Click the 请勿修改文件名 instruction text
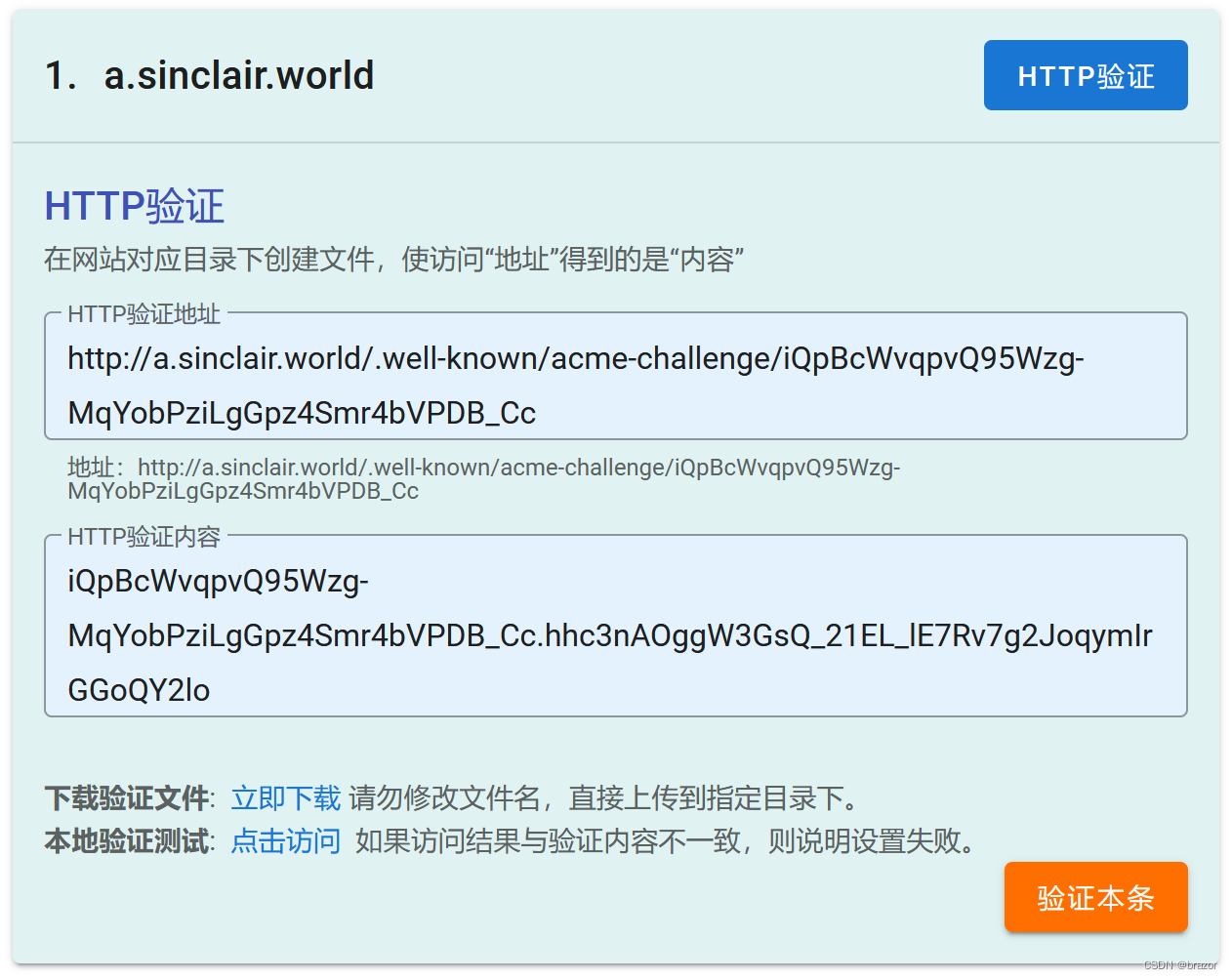Viewport: 1232px width, 979px height. click(x=605, y=798)
